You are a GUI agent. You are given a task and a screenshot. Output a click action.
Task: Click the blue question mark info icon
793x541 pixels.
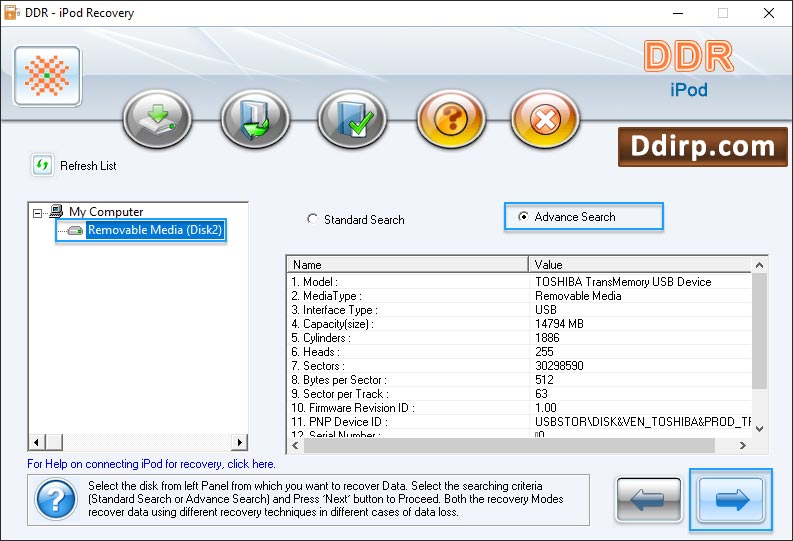point(56,500)
